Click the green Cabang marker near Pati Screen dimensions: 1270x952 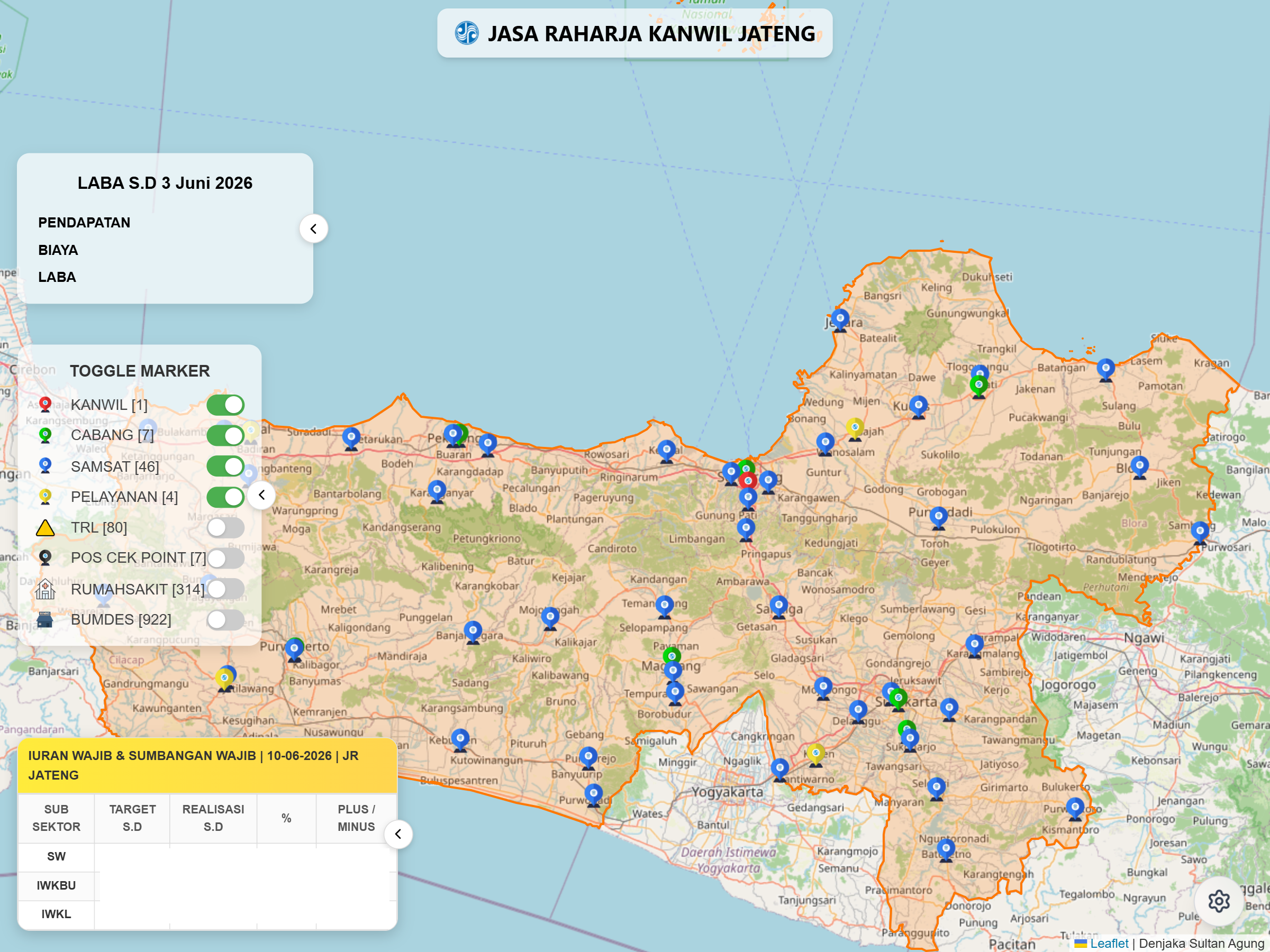(979, 386)
